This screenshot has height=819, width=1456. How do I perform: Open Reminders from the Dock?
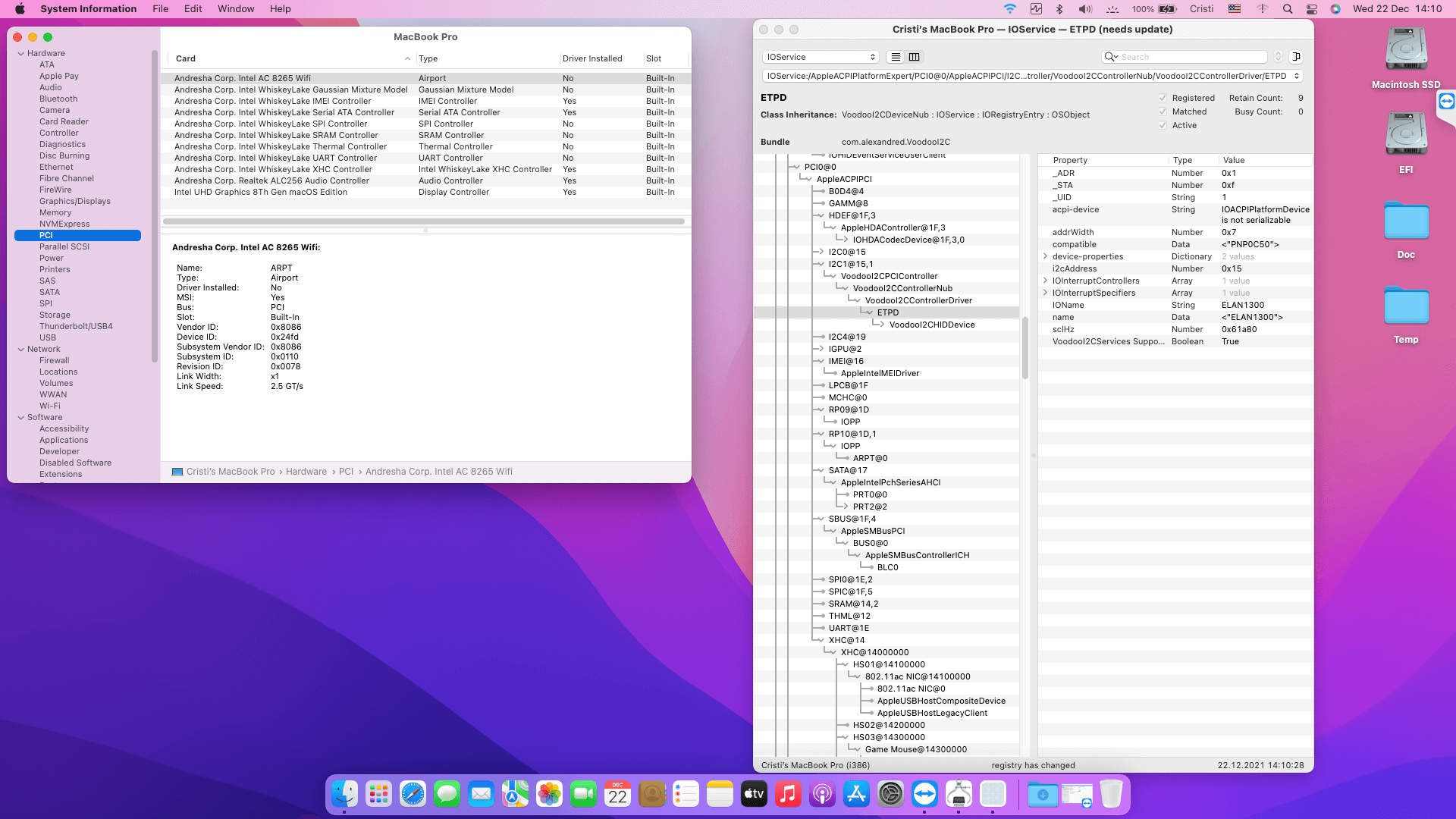(686, 794)
